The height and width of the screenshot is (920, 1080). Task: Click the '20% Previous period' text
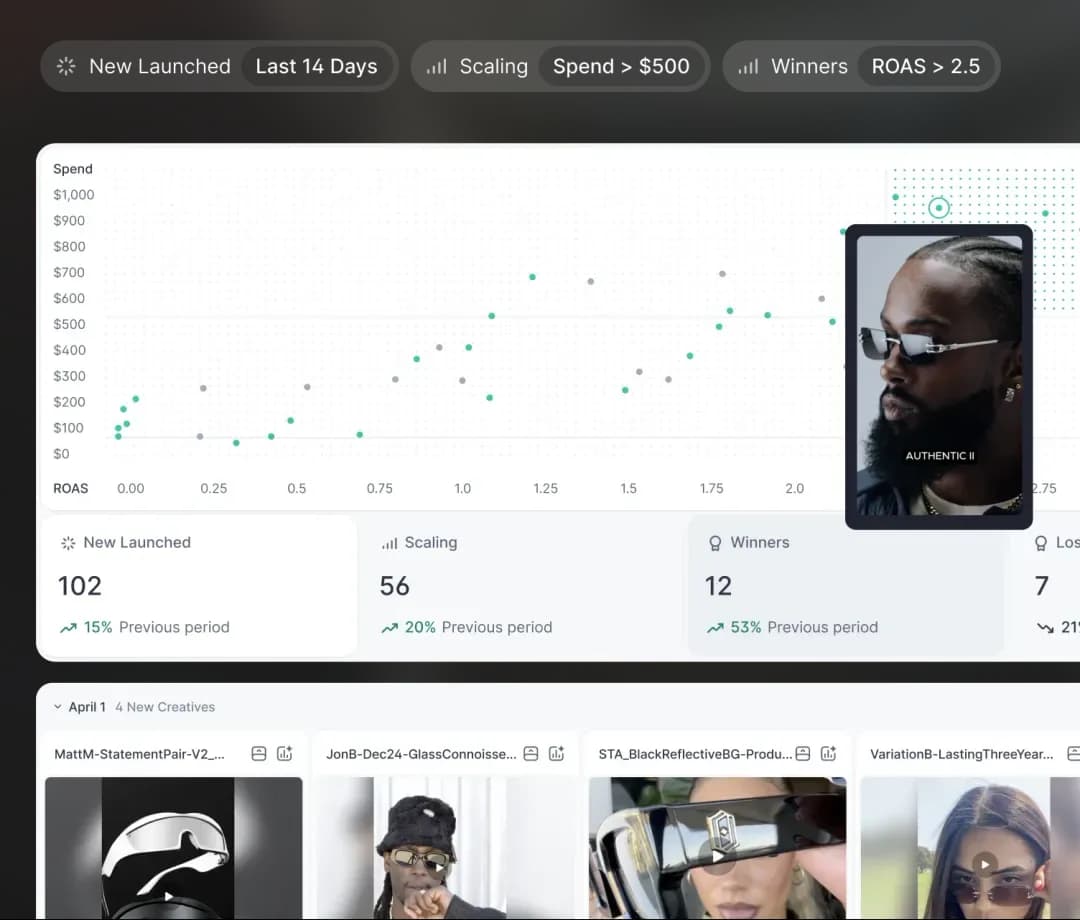(x=478, y=627)
